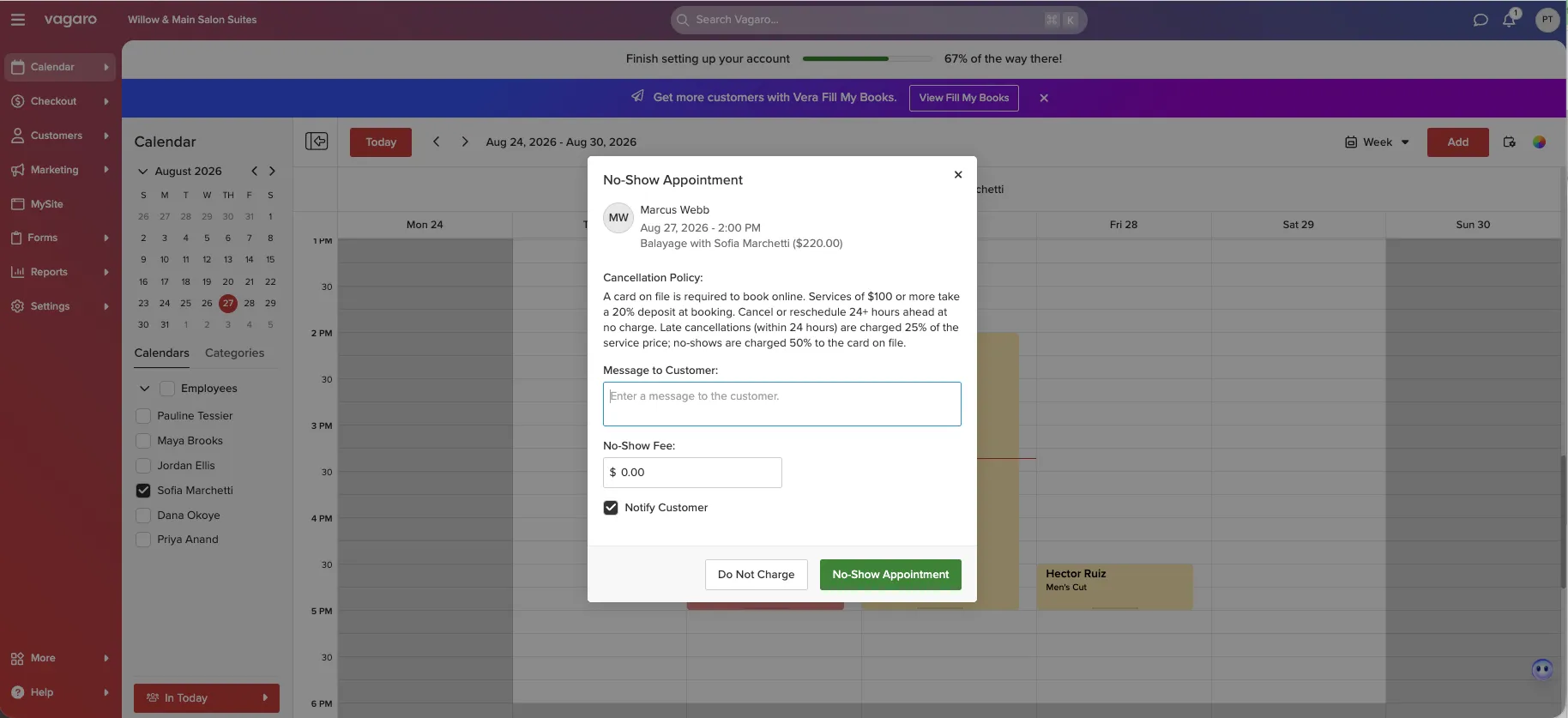
Task: Open the PT profile avatar
Action: (1547, 20)
